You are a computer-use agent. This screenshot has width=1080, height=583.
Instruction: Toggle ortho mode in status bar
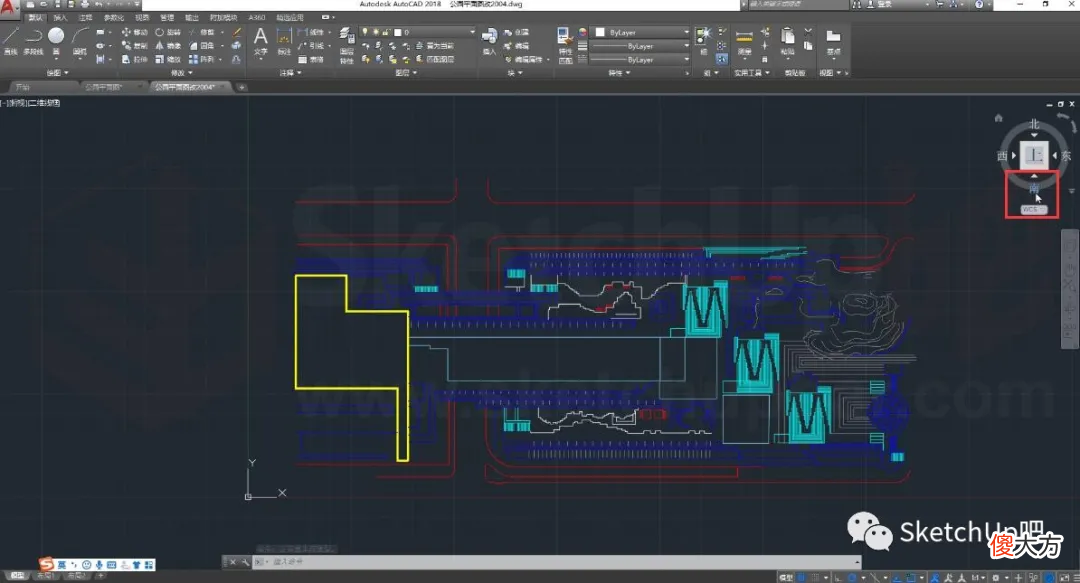click(838, 577)
